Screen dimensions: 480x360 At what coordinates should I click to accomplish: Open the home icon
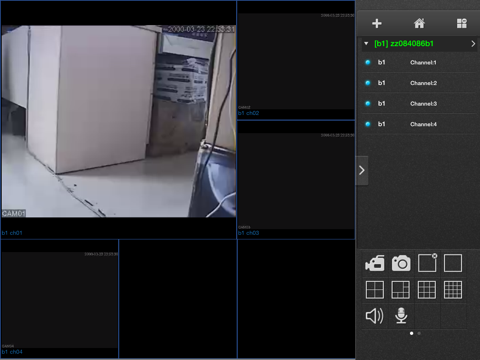(x=419, y=23)
